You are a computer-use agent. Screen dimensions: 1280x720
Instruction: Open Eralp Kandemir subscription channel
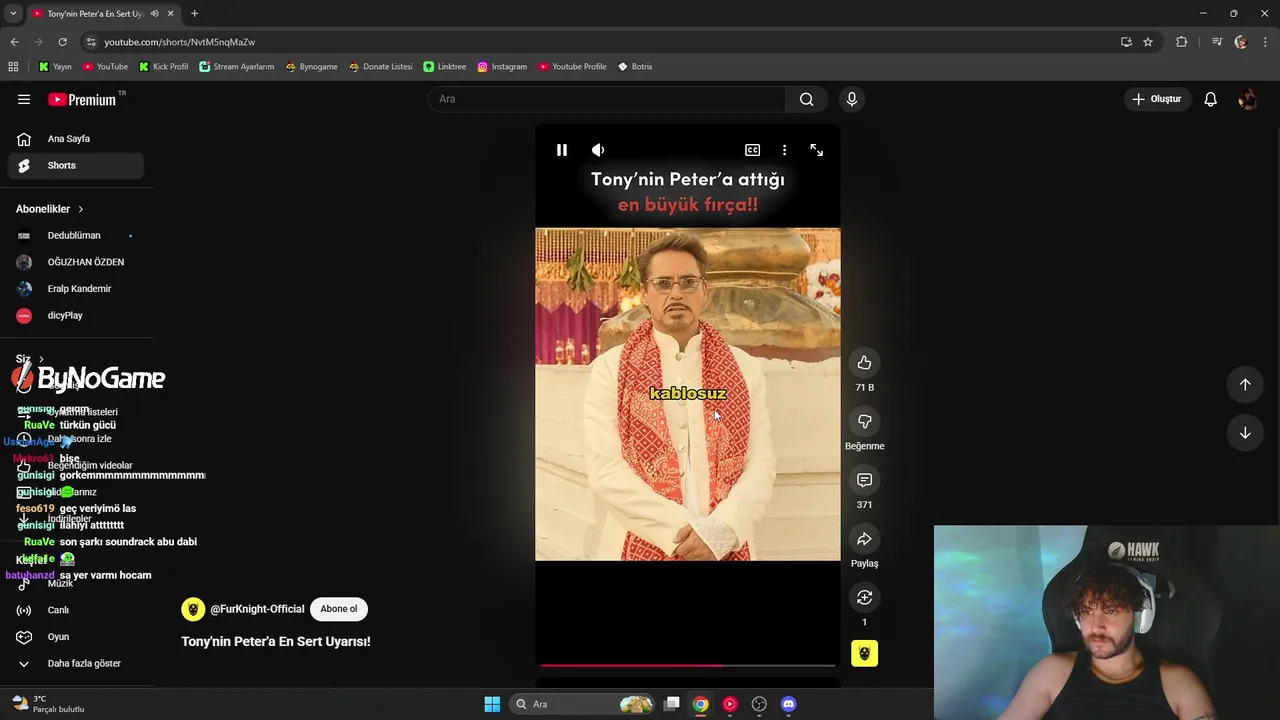point(75,289)
